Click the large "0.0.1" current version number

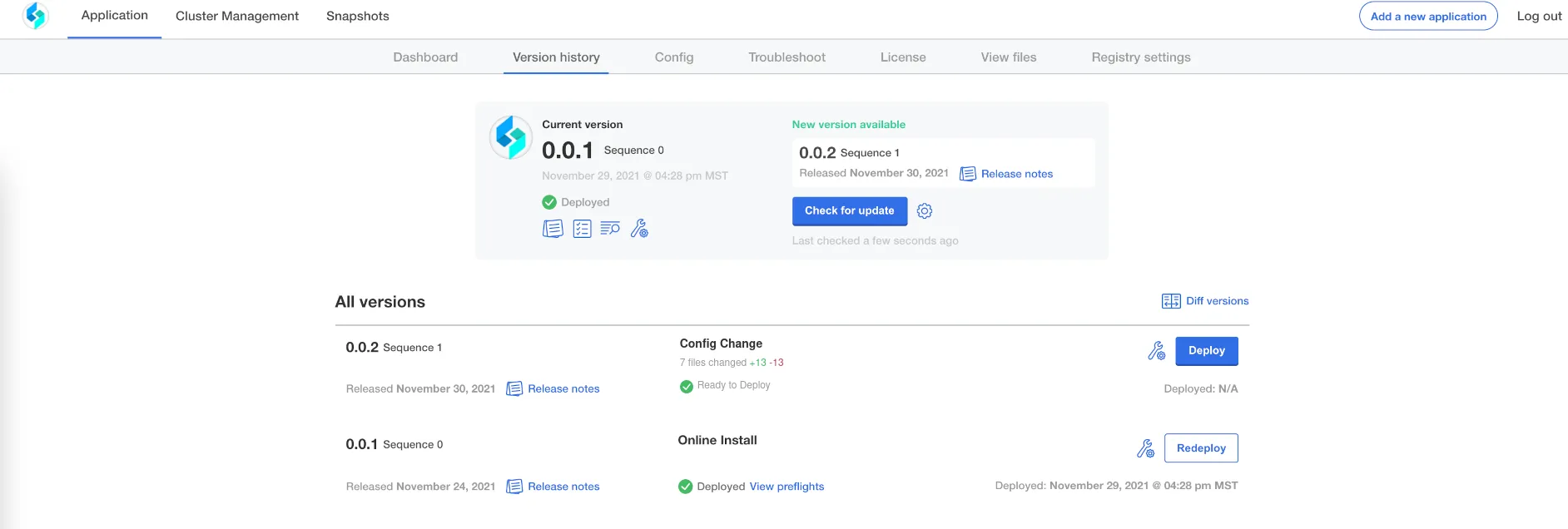(x=568, y=151)
